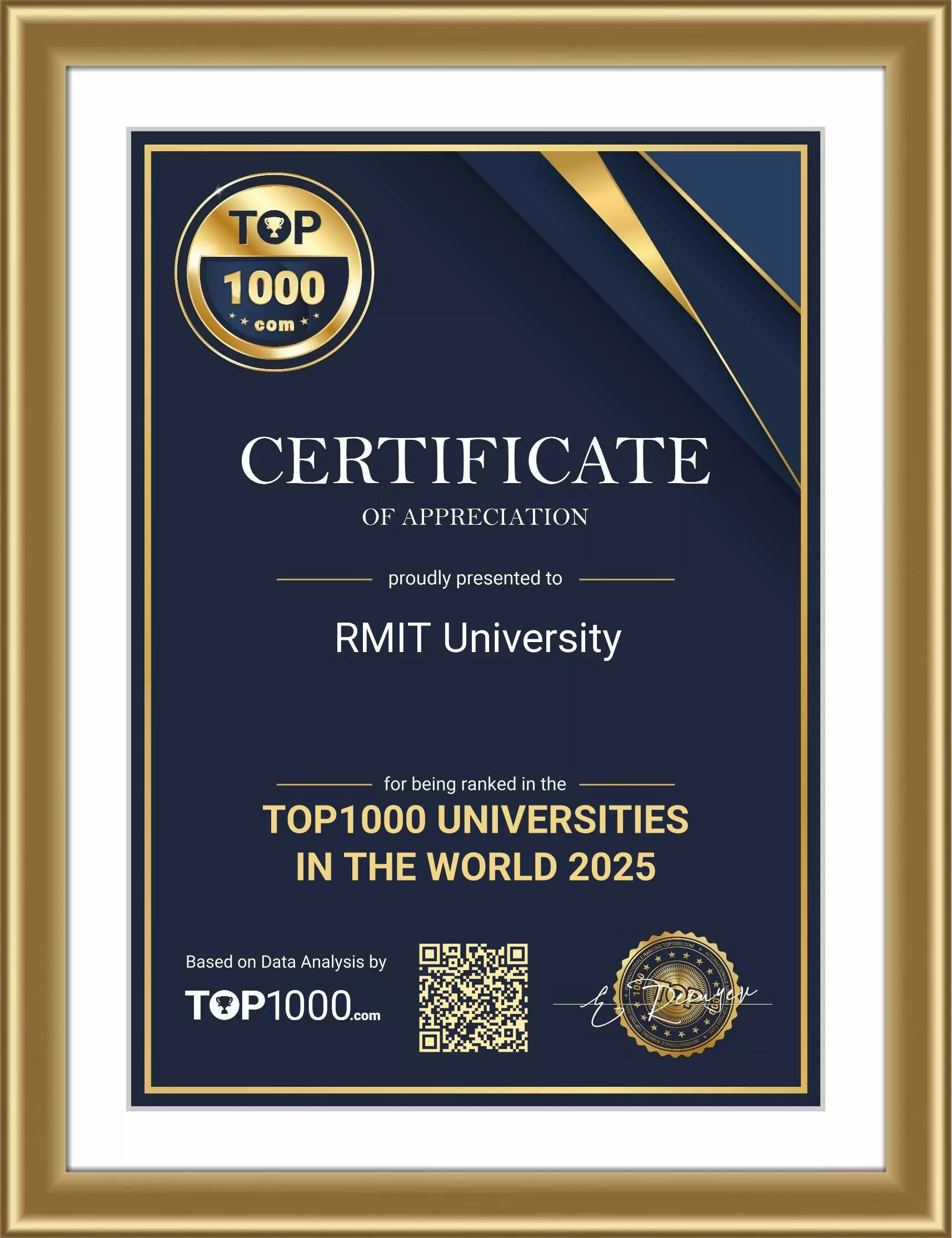Click the RMIT University name
Viewport: 952px width, 1238px height.
click(478, 639)
